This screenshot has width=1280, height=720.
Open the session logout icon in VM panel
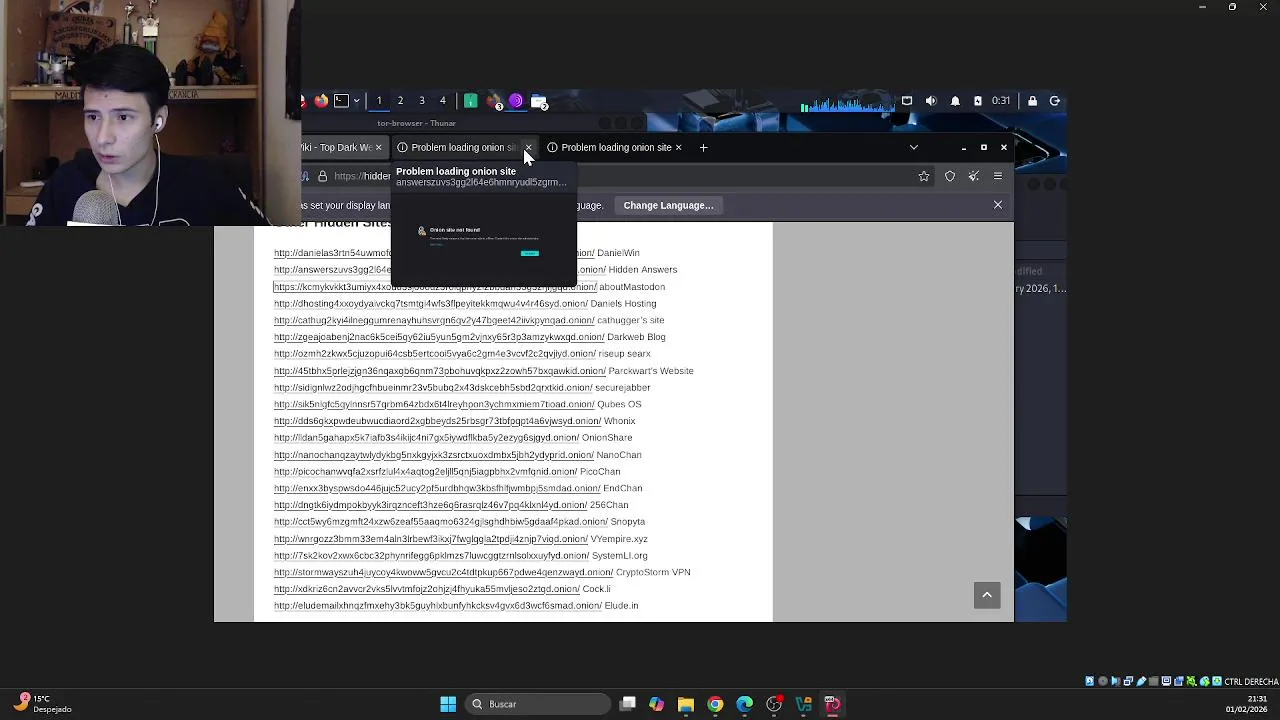pyautogui.click(x=1054, y=101)
